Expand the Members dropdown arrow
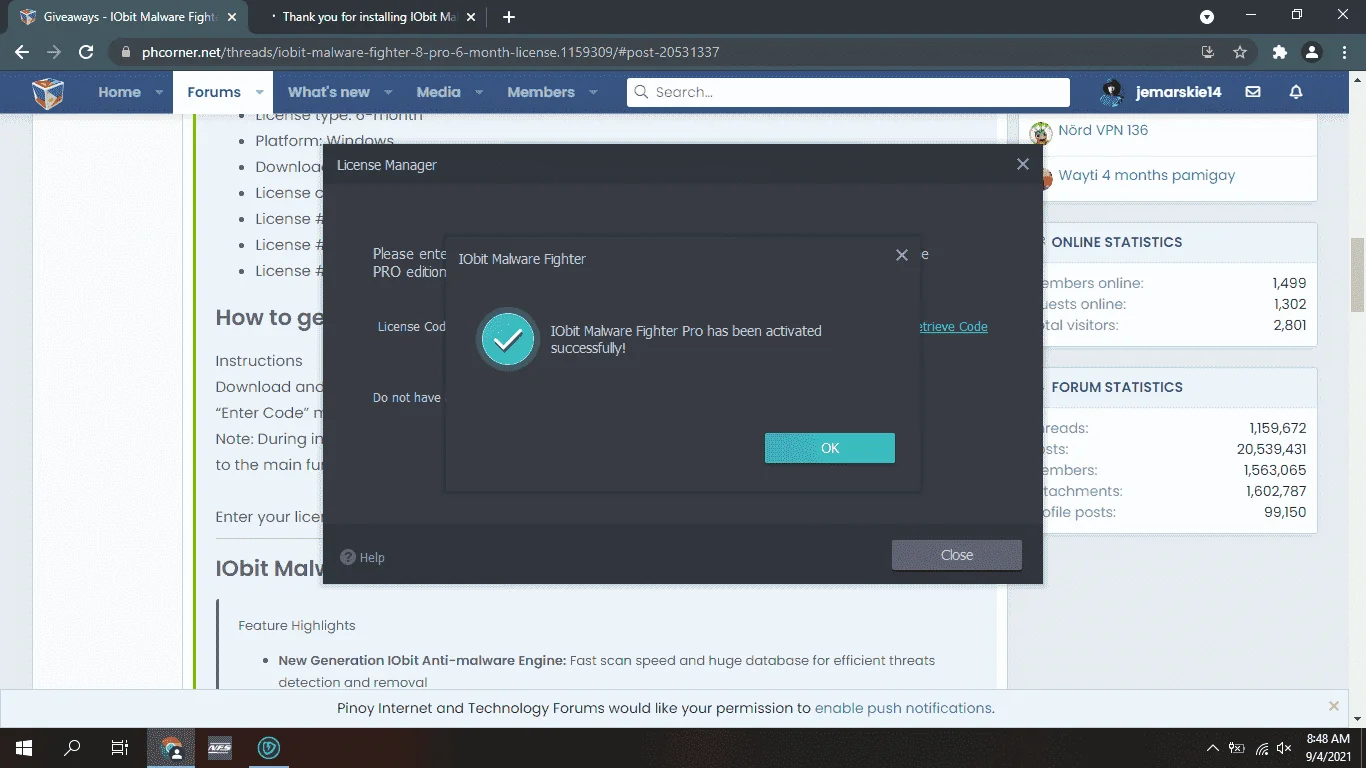 593,92
